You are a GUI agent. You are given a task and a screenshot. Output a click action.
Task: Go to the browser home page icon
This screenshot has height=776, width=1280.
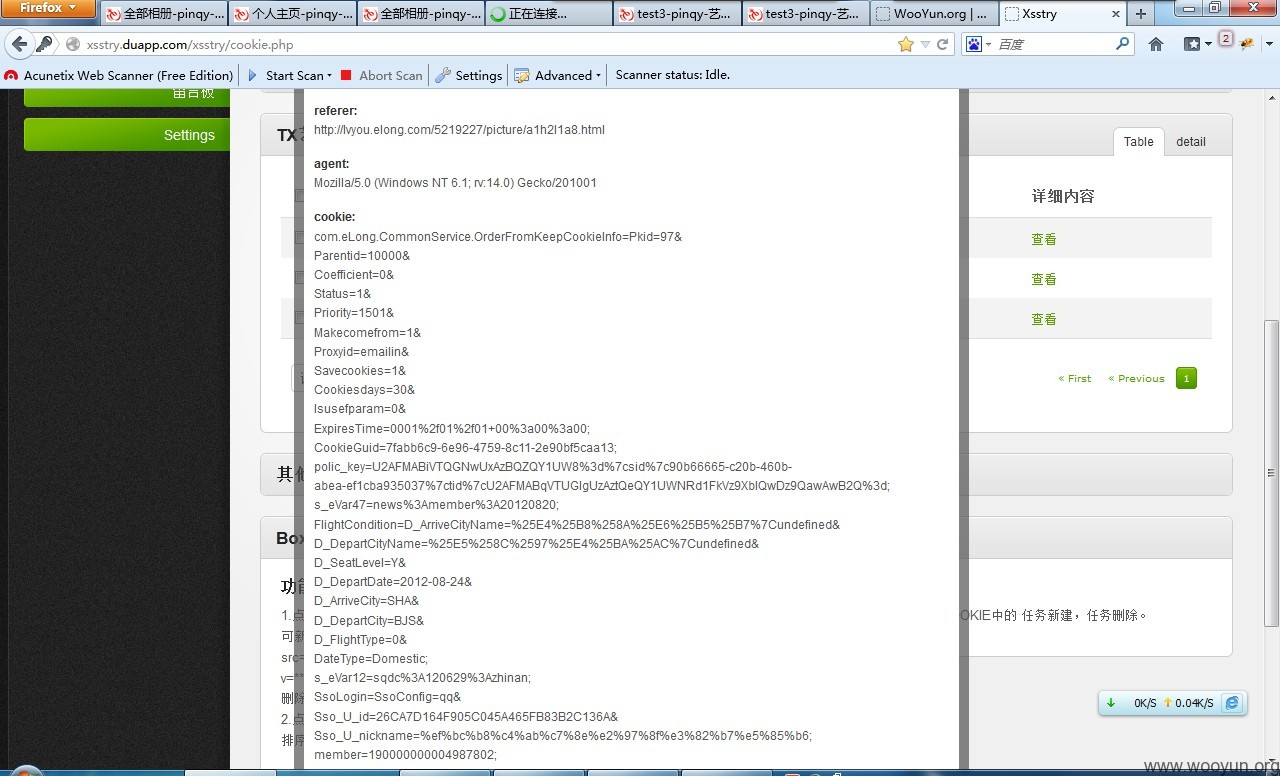[x=1156, y=44]
